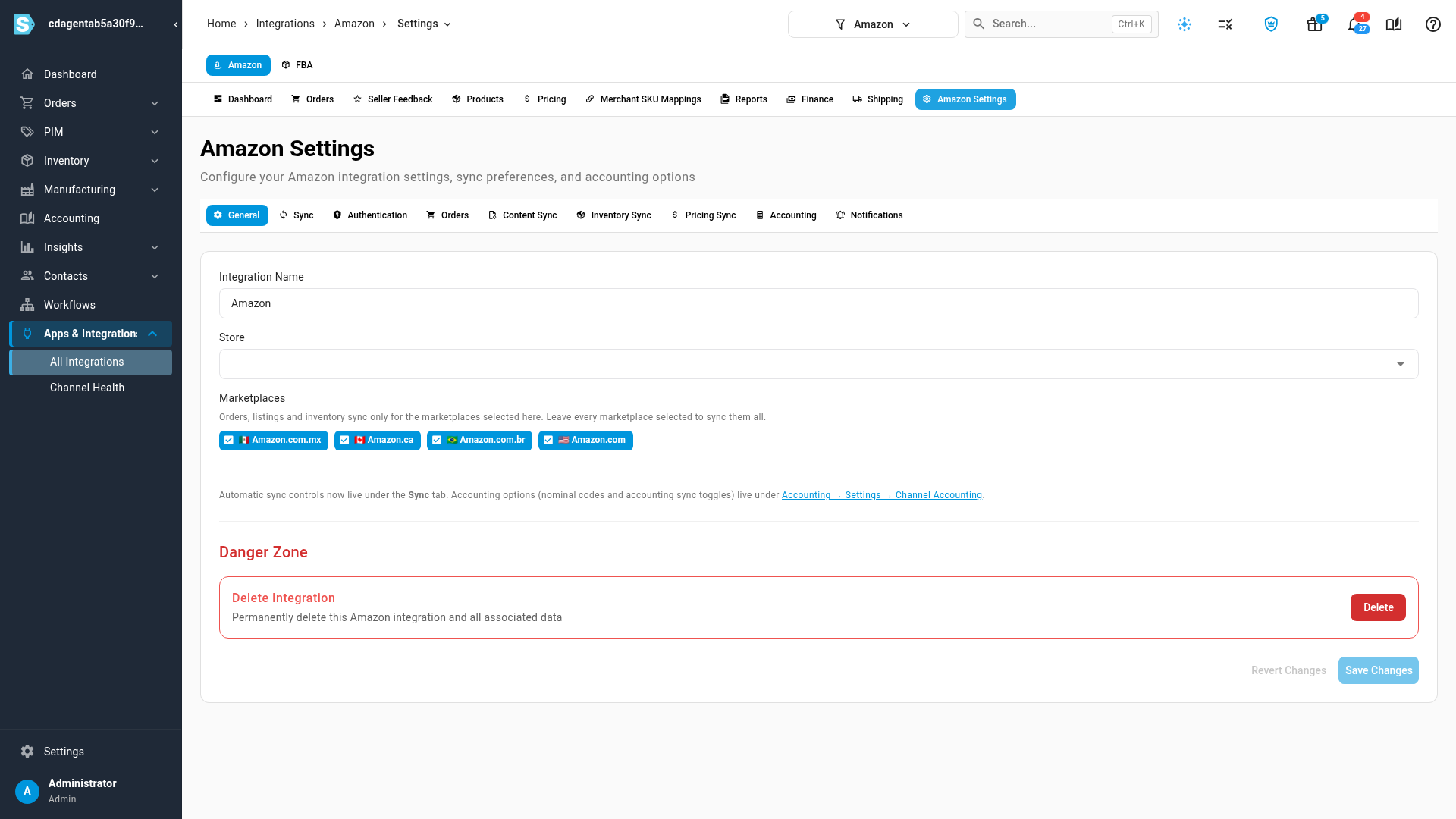Expand the Orders sidebar menu

coord(155,103)
